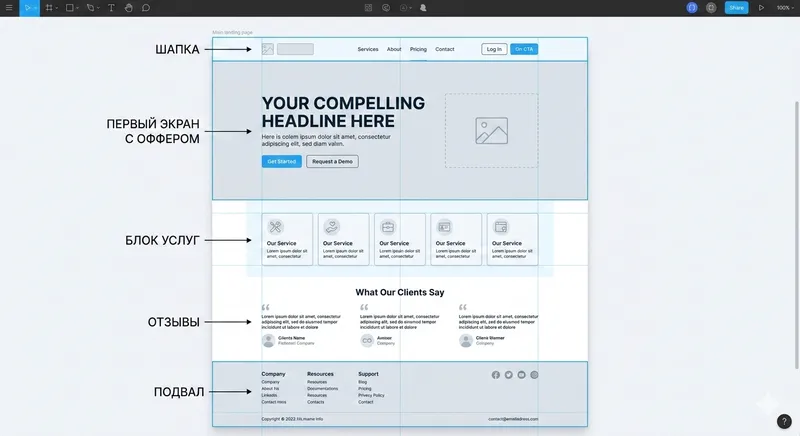This screenshot has width=800, height=436.
Task: Select the Pen tool
Action: [x=90, y=7]
